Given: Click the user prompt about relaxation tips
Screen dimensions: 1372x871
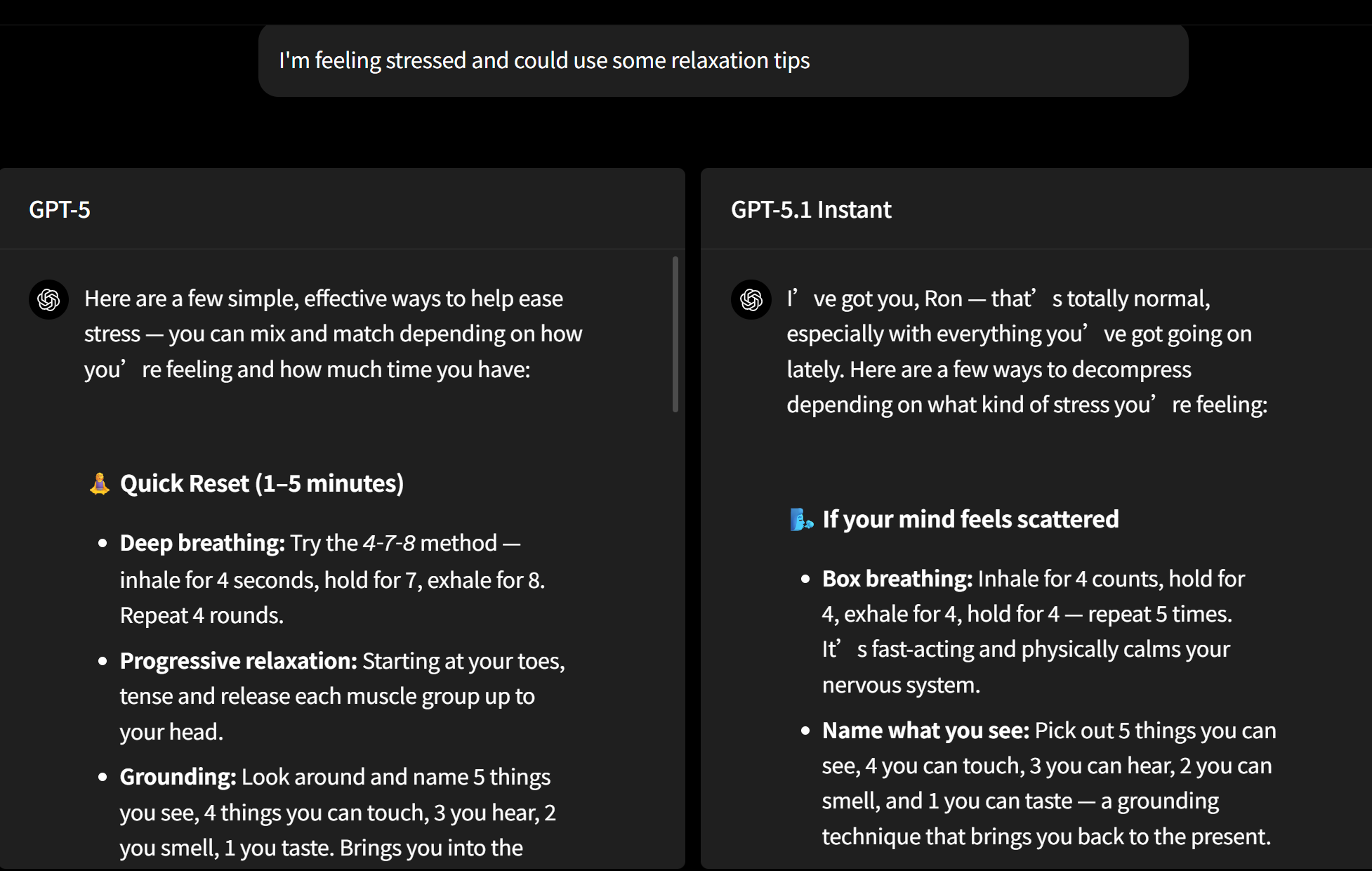Looking at the screenshot, I should click(544, 60).
